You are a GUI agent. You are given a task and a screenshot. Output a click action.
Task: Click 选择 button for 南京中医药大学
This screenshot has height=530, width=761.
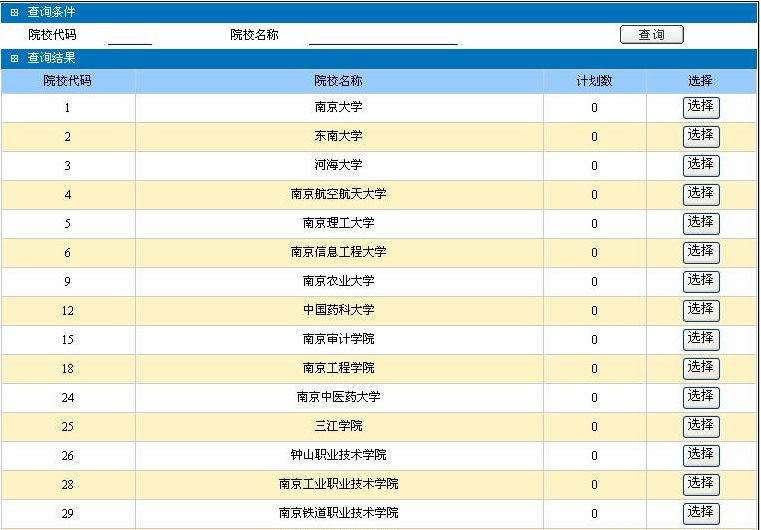(x=701, y=398)
